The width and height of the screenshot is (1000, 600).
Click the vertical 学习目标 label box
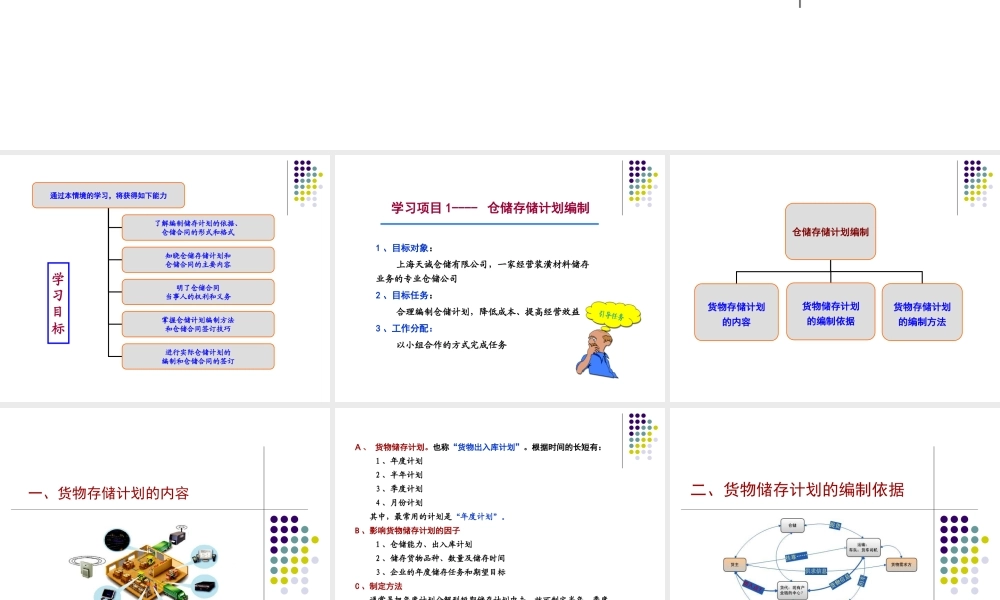pyautogui.click(x=58, y=303)
